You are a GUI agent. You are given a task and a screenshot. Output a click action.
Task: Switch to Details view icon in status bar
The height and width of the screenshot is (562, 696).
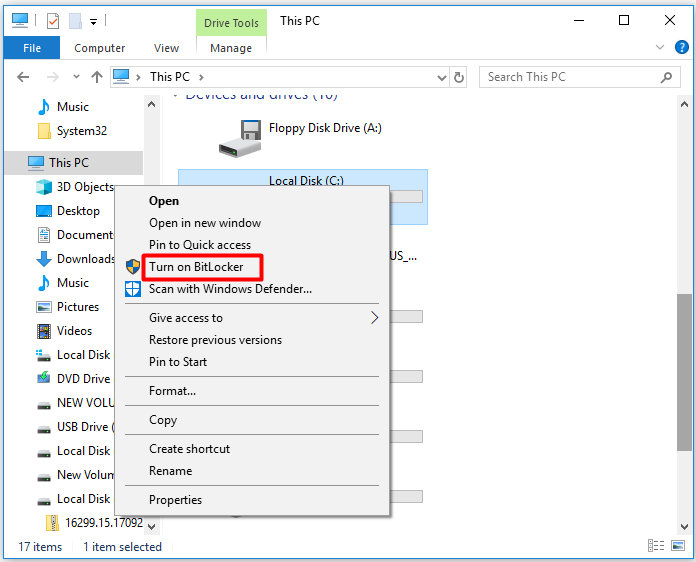[x=656, y=546]
